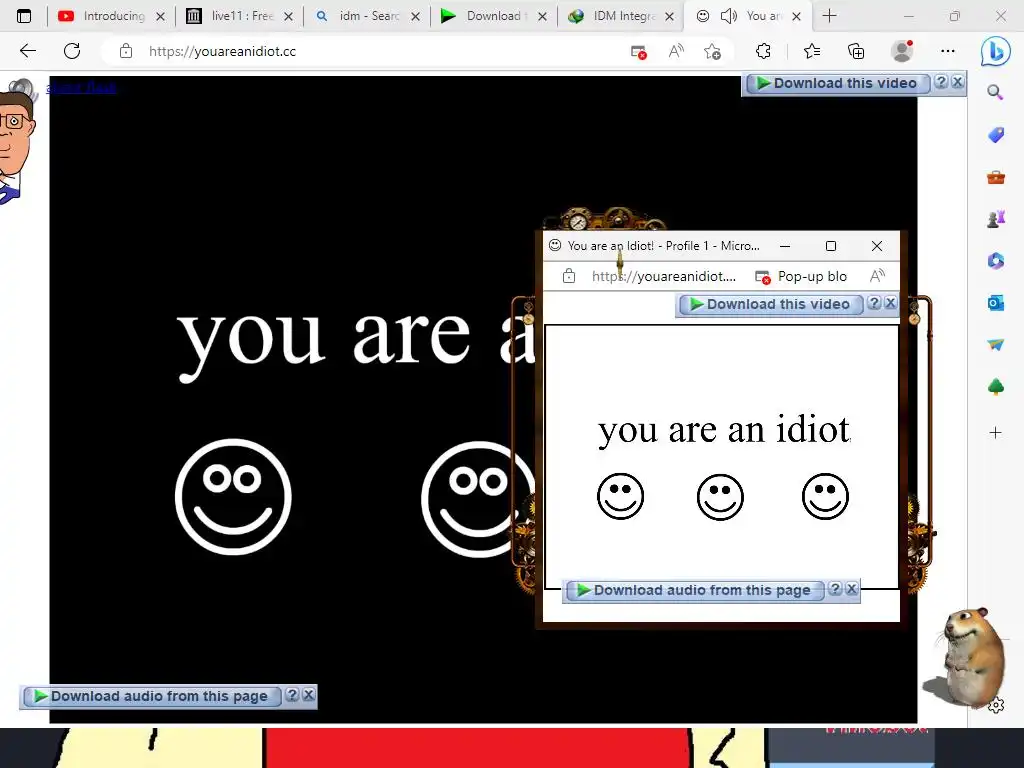The image size is (1024, 768).
Task: Turn on Read aloud in main window
Action: [x=676, y=51]
